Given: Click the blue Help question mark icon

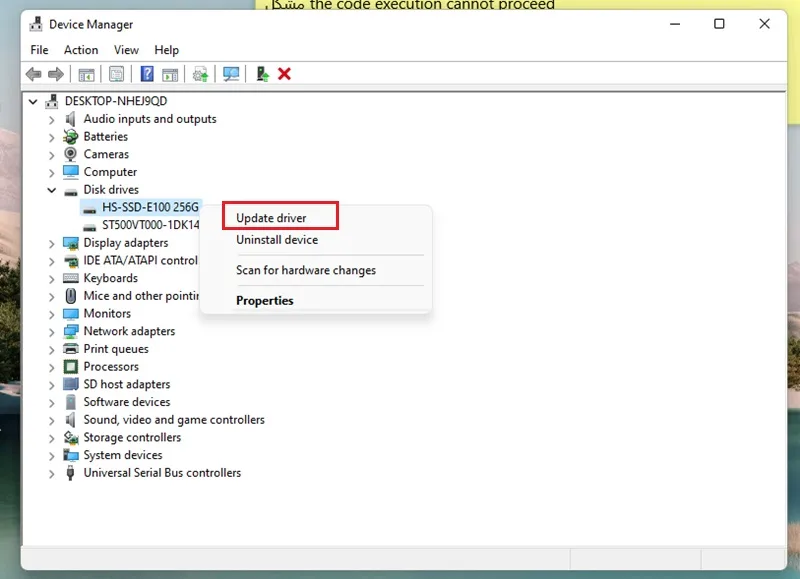Looking at the screenshot, I should pos(147,74).
